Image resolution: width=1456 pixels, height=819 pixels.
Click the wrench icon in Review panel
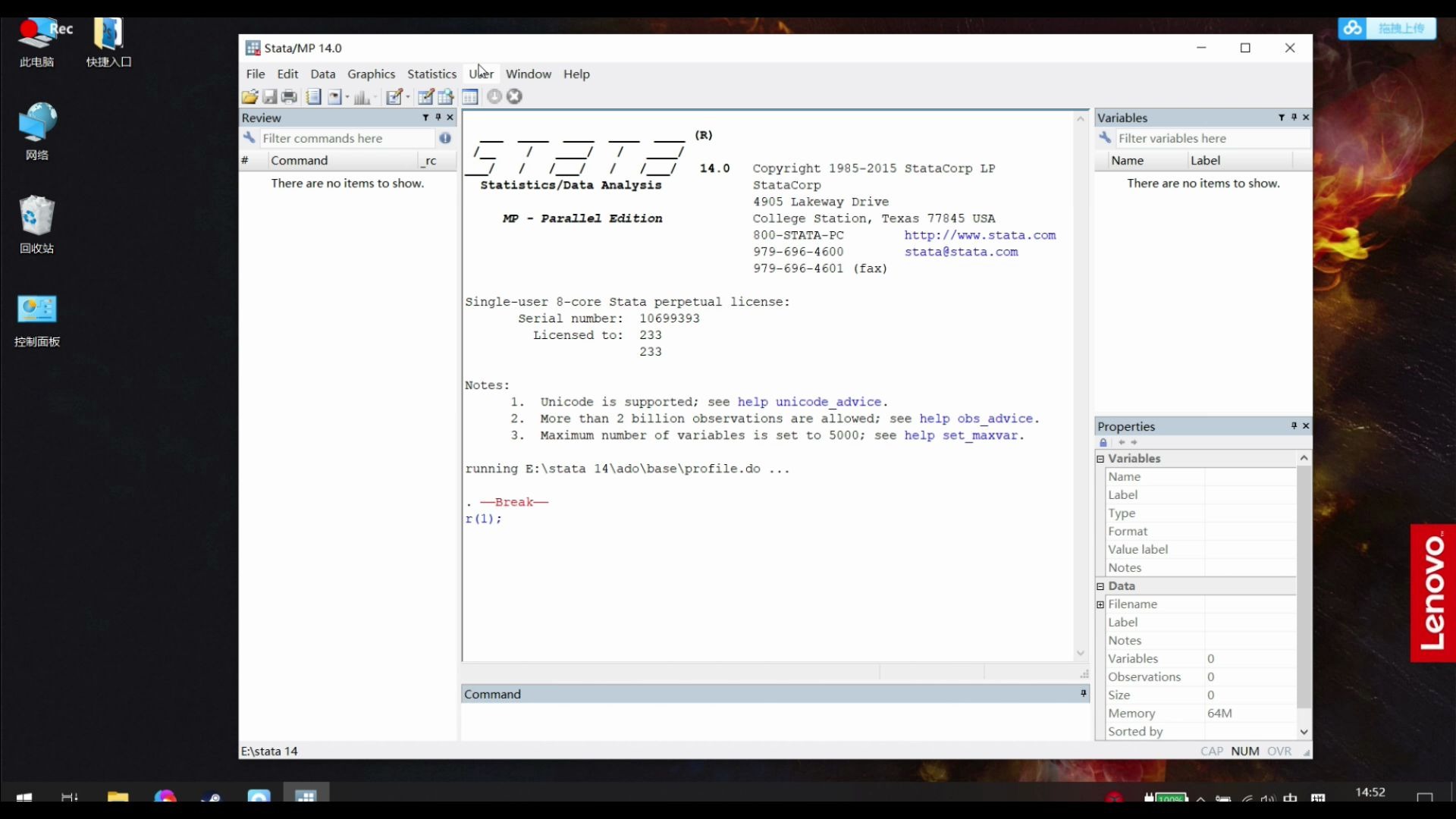[x=249, y=138]
